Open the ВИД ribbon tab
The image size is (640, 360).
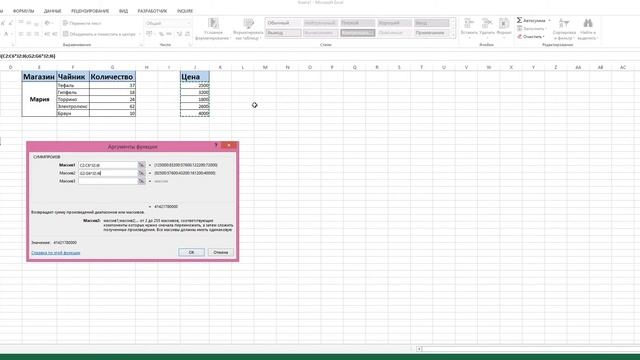pos(123,11)
